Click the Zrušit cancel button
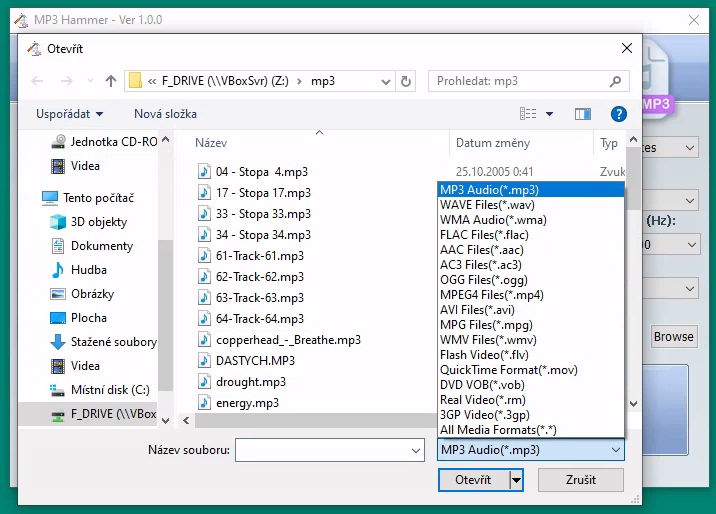Image resolution: width=716 pixels, height=514 pixels. 580,480
